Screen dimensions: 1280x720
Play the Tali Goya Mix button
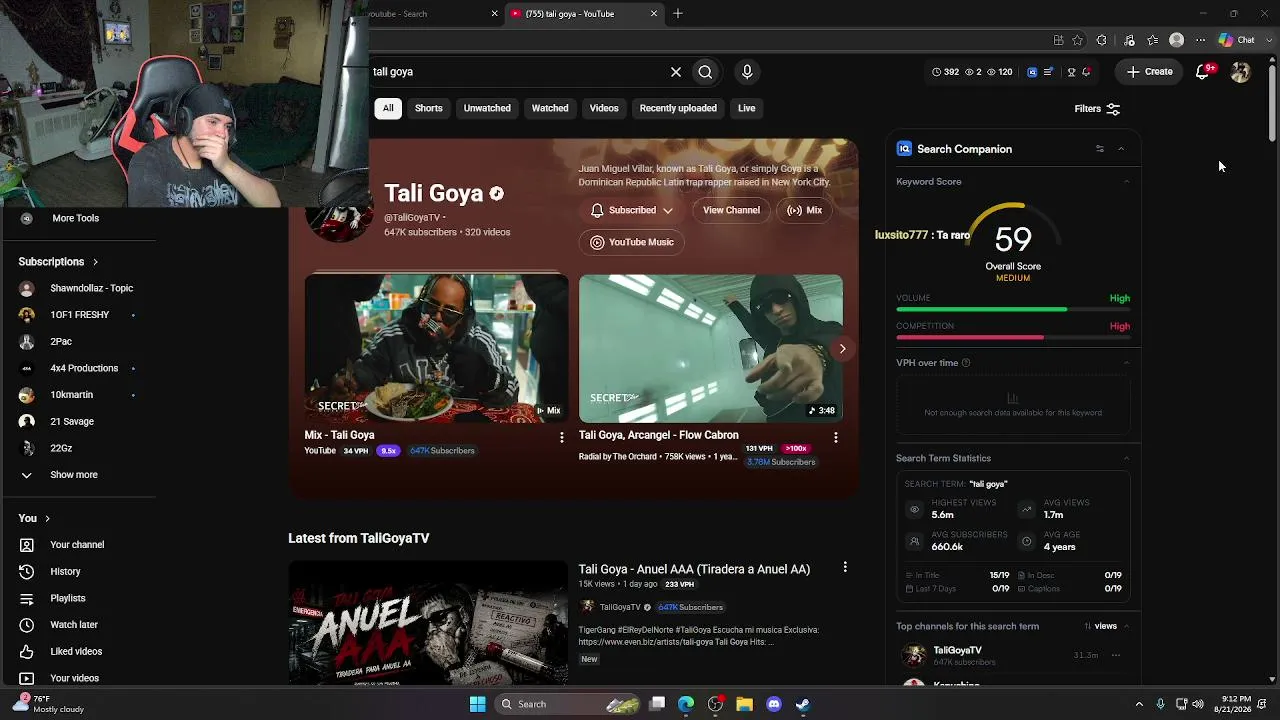click(x=804, y=210)
